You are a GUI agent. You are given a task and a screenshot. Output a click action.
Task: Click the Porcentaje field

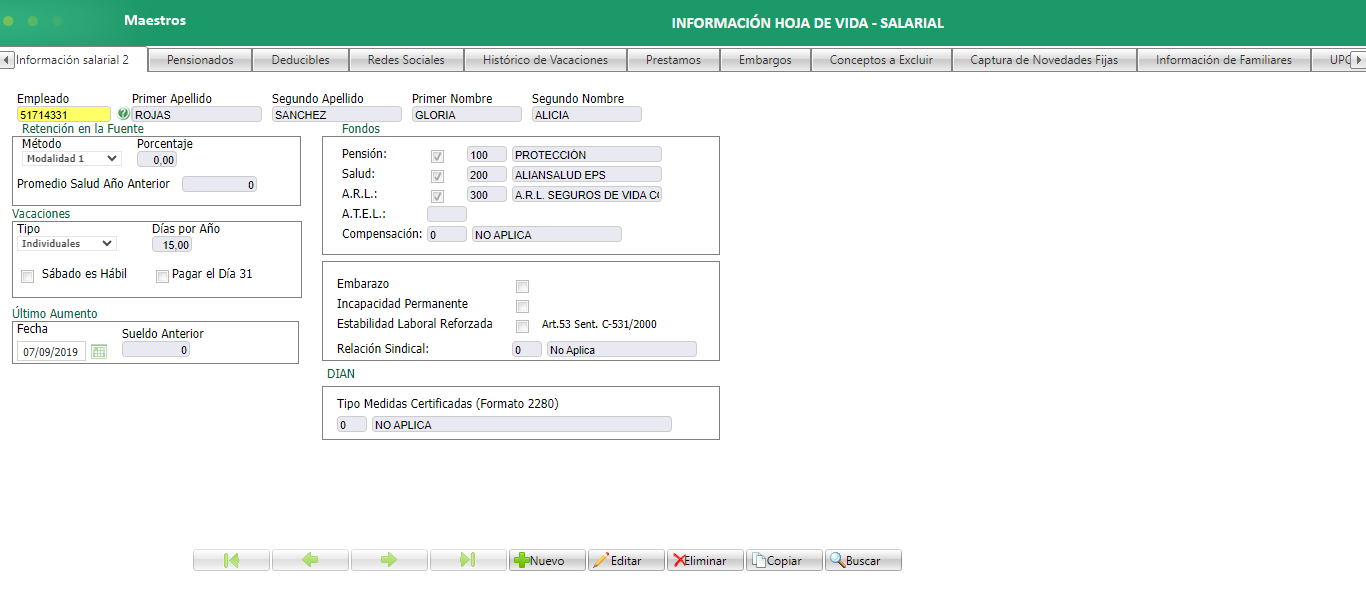[157, 160]
